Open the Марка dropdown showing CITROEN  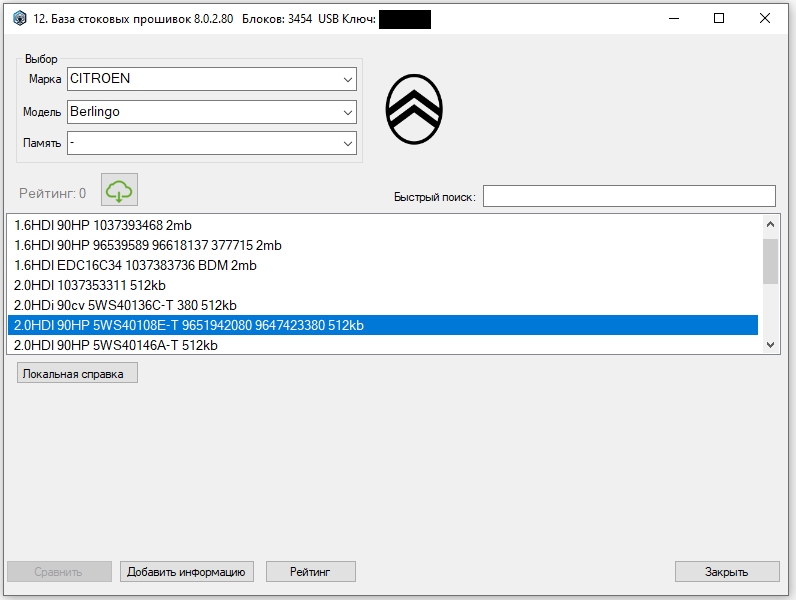[212, 79]
